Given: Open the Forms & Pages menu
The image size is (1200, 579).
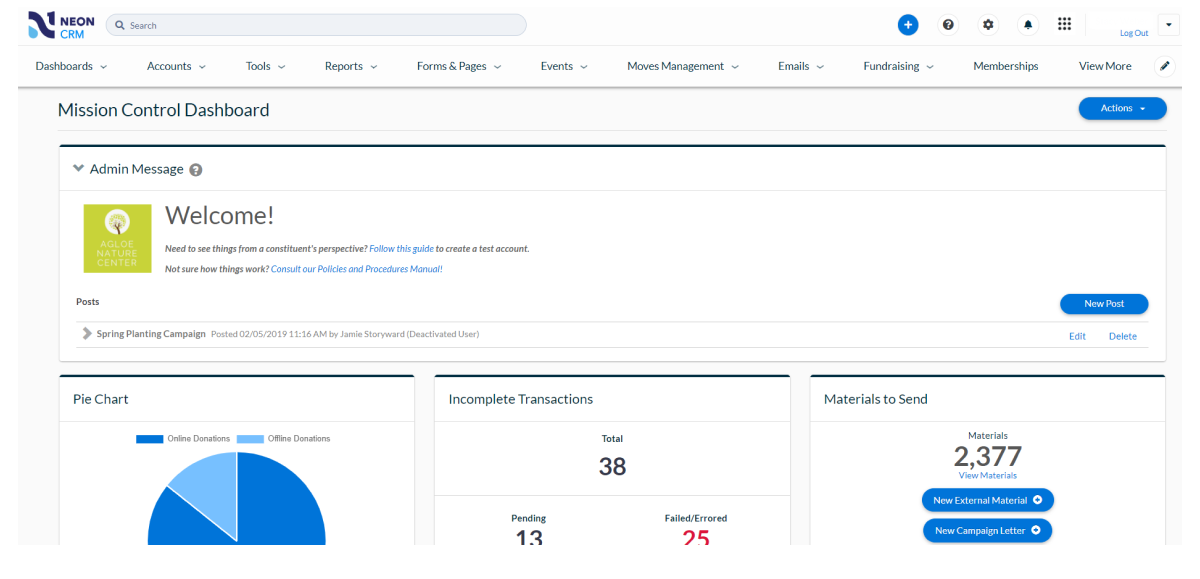Looking at the screenshot, I should point(459,66).
